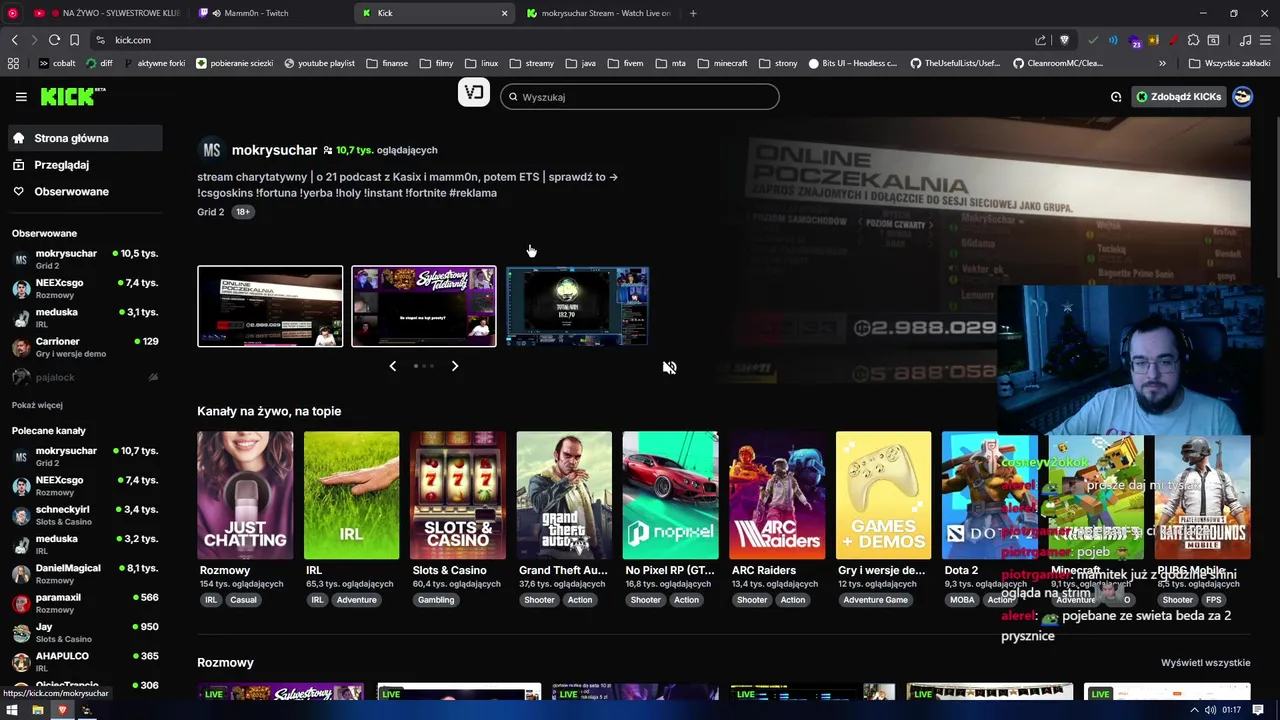Click the share icon in address bar
Viewport: 1280px width, 720px height.
tap(1040, 40)
